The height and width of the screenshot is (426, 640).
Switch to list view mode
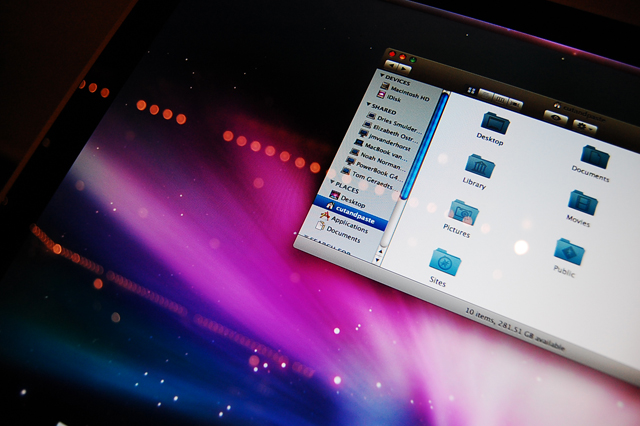(x=488, y=95)
